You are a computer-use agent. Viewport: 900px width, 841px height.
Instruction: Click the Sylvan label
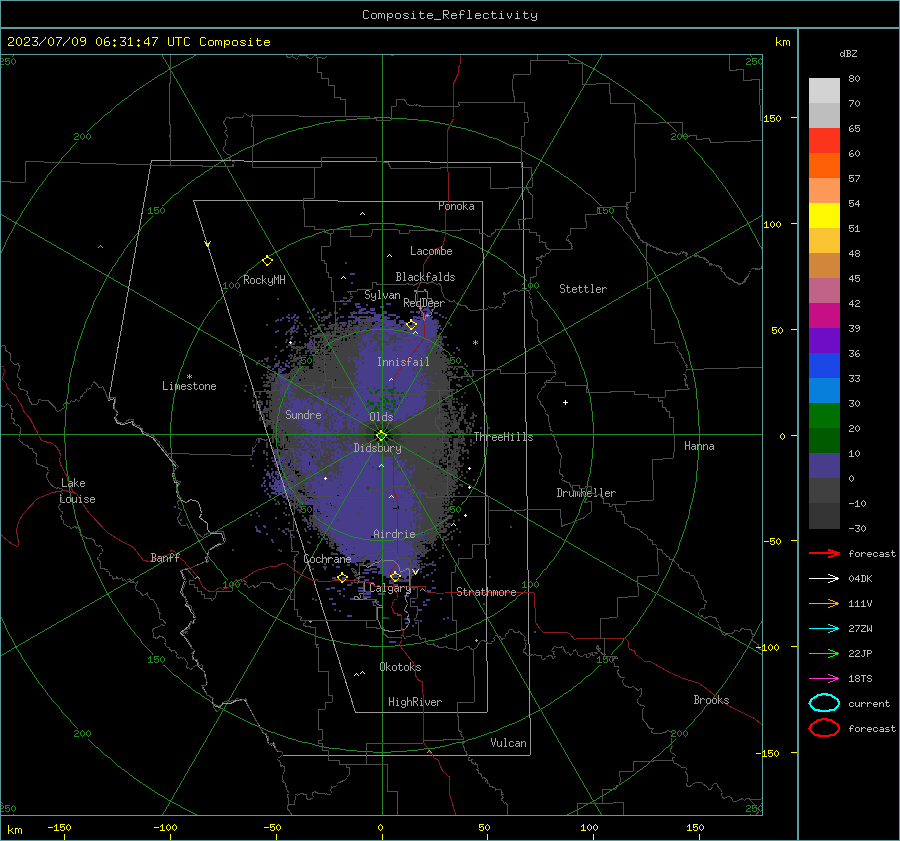[x=382, y=295]
